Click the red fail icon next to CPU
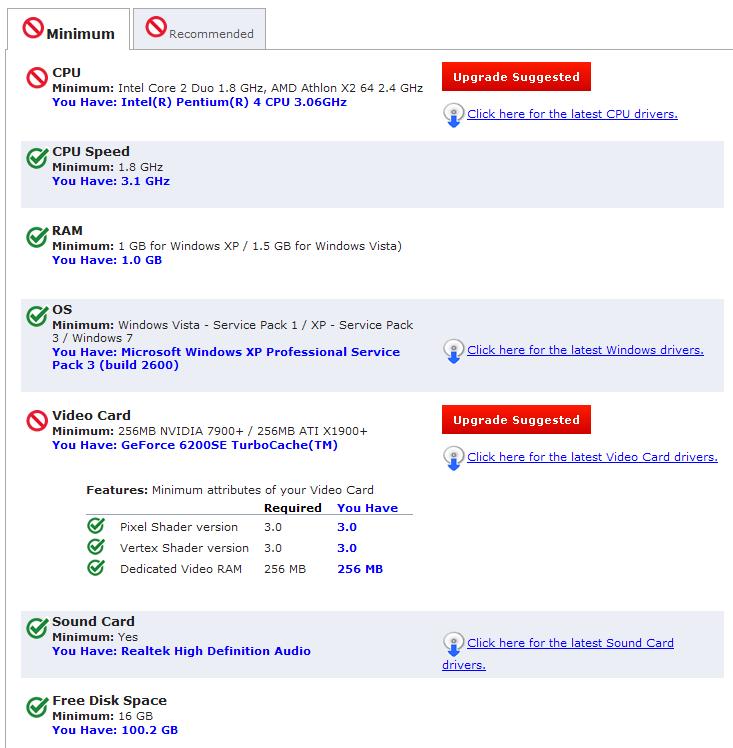The height and width of the screenshot is (748, 733). pos(37,78)
